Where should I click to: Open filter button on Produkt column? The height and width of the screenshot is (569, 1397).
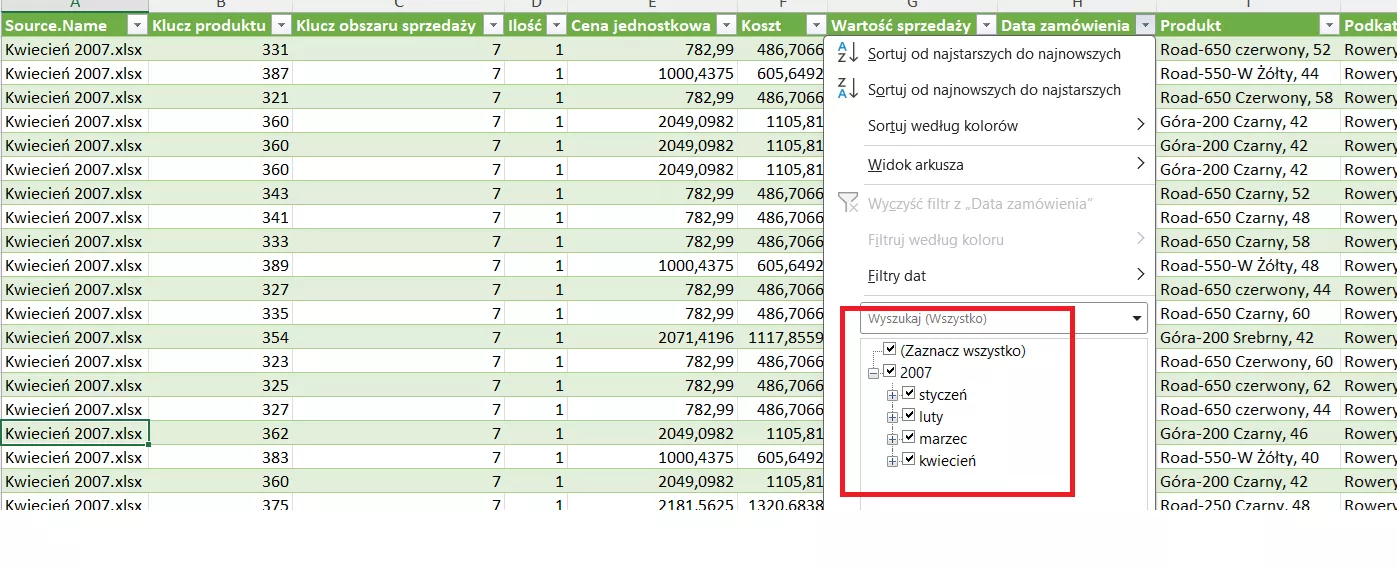[1328, 26]
